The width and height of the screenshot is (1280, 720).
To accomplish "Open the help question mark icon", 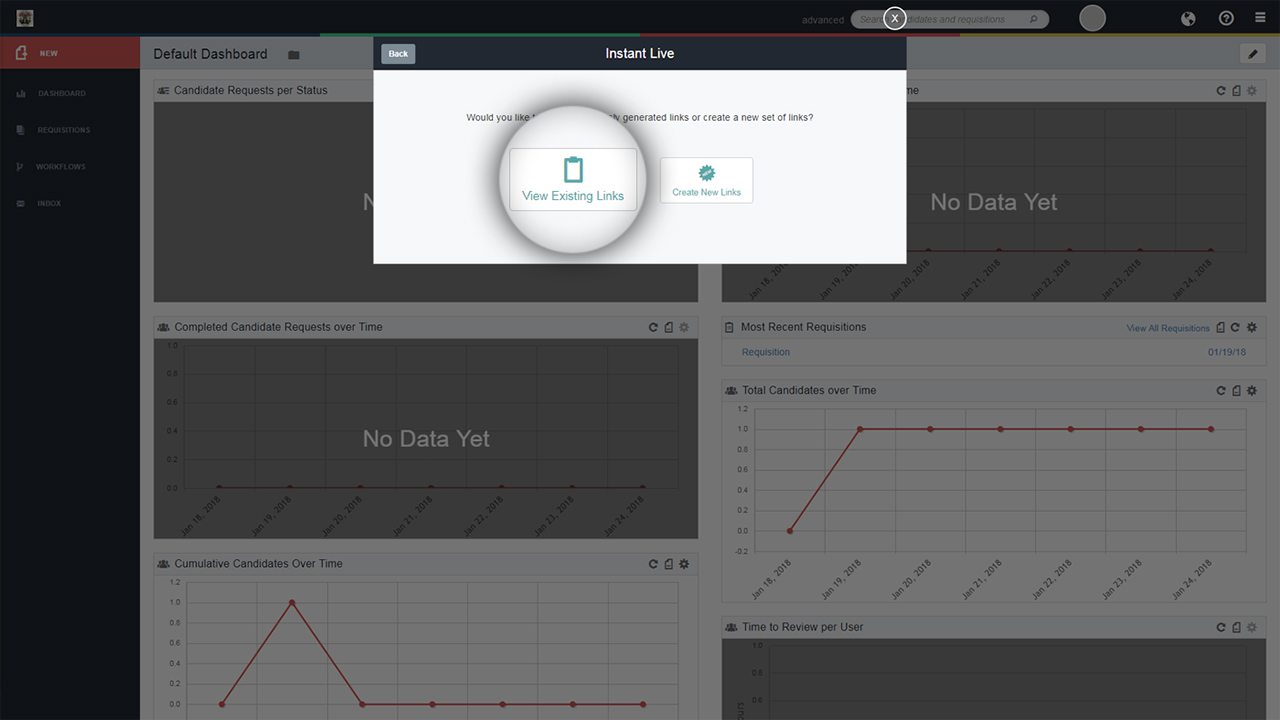I will click(1226, 18).
